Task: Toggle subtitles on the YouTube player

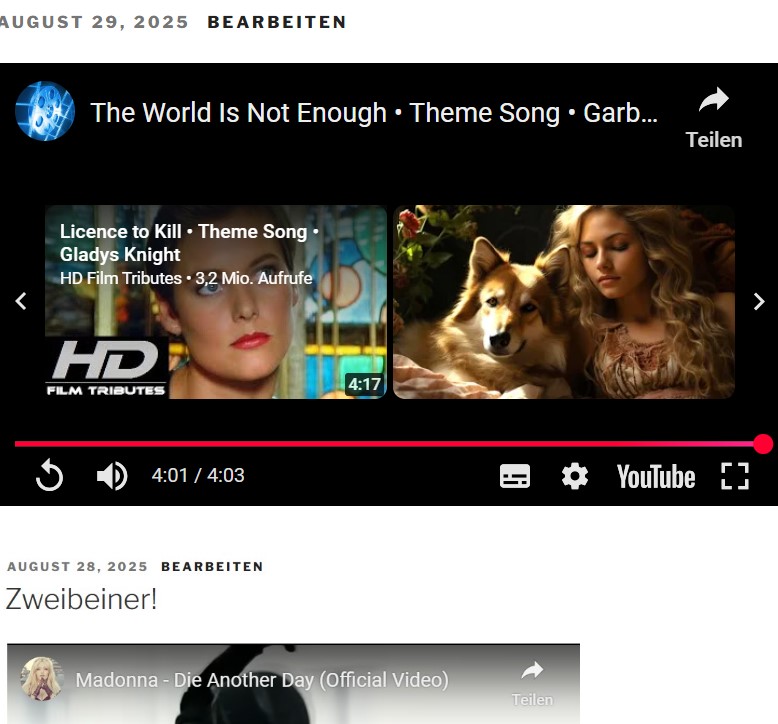Action: pyautogui.click(x=515, y=476)
